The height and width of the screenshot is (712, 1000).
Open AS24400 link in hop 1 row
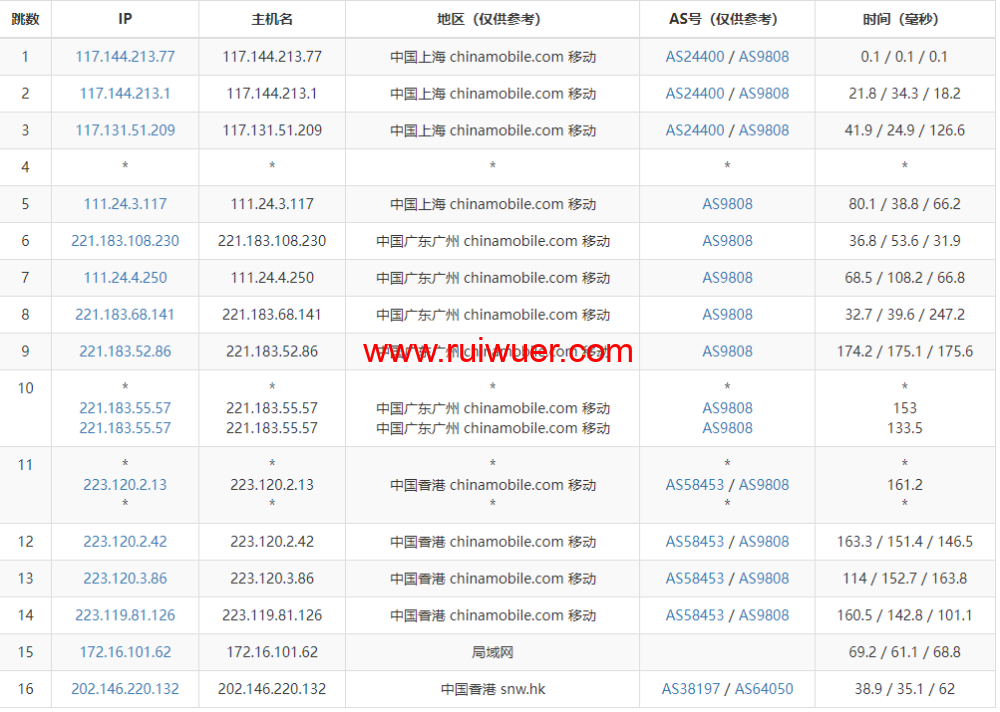click(x=695, y=57)
